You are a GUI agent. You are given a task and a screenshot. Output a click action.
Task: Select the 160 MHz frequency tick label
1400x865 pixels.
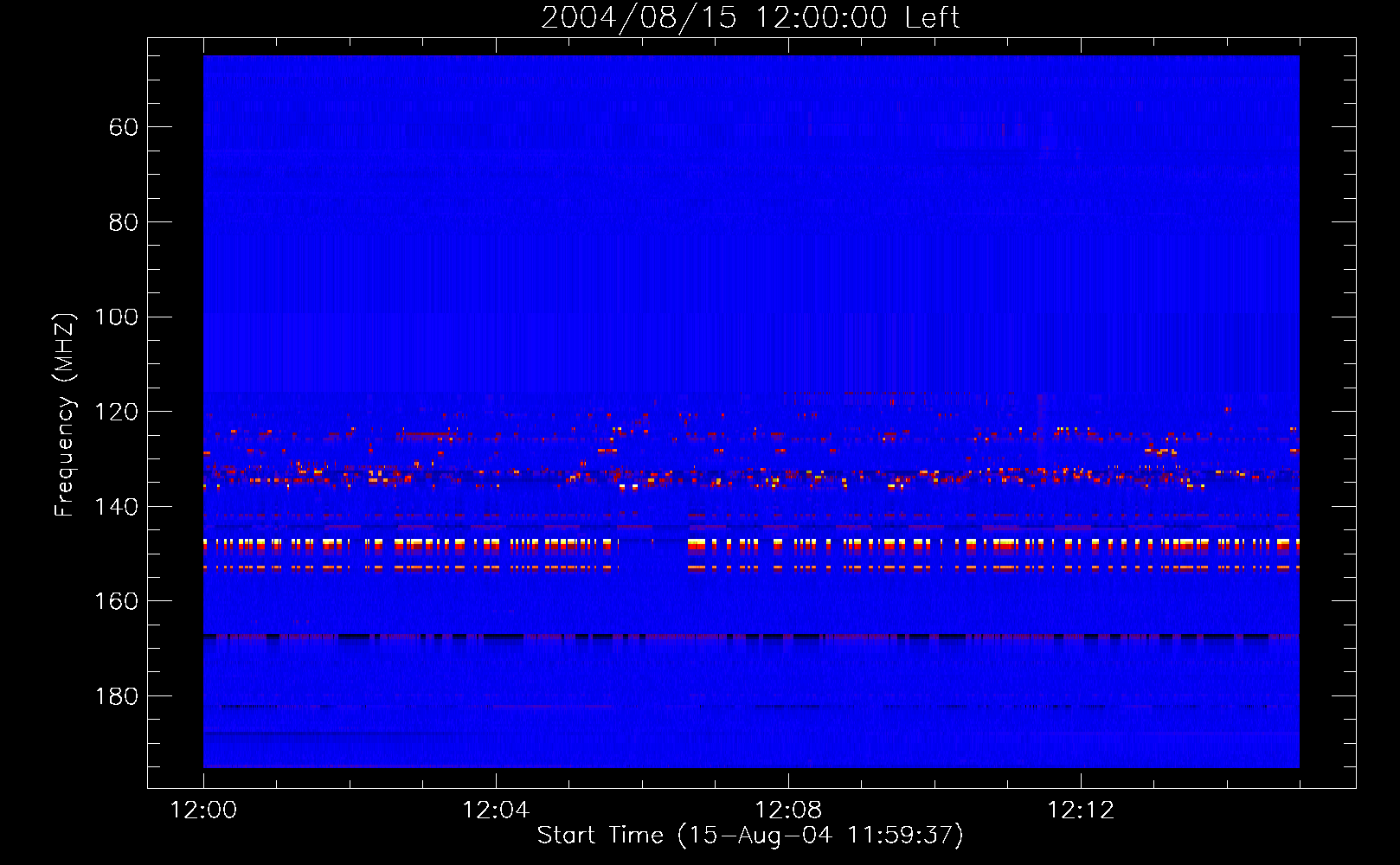[116, 601]
